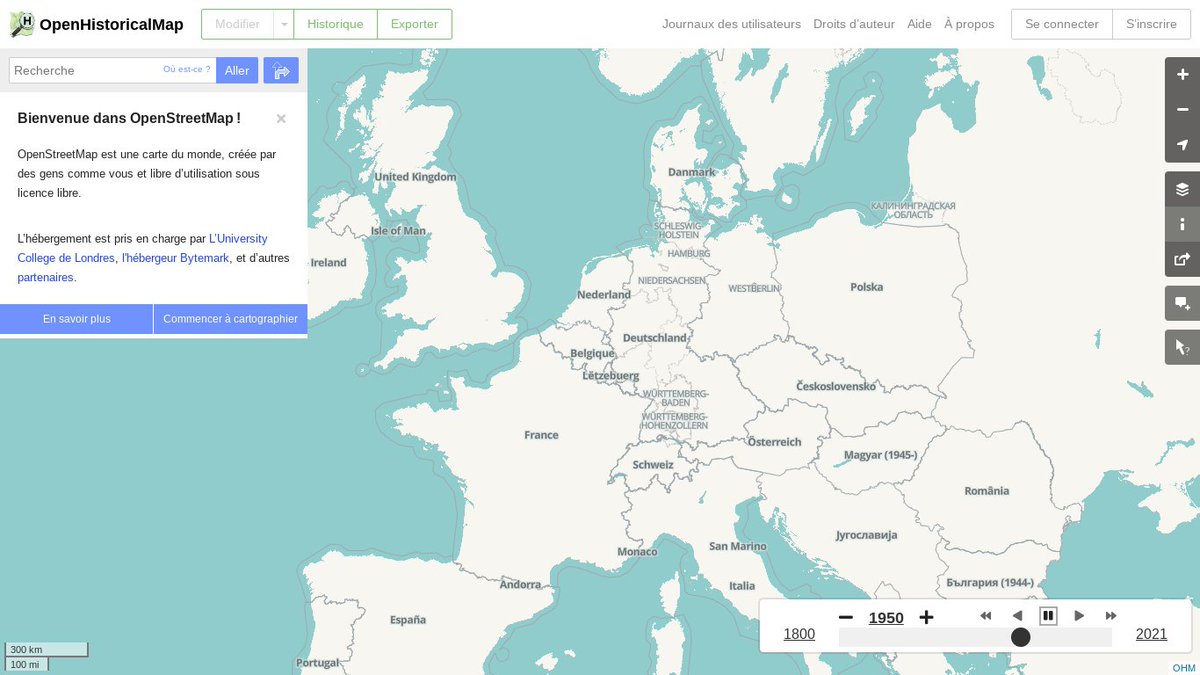Click OpenHistoricalMap title text
This screenshot has width=1200, height=675.
(x=111, y=24)
